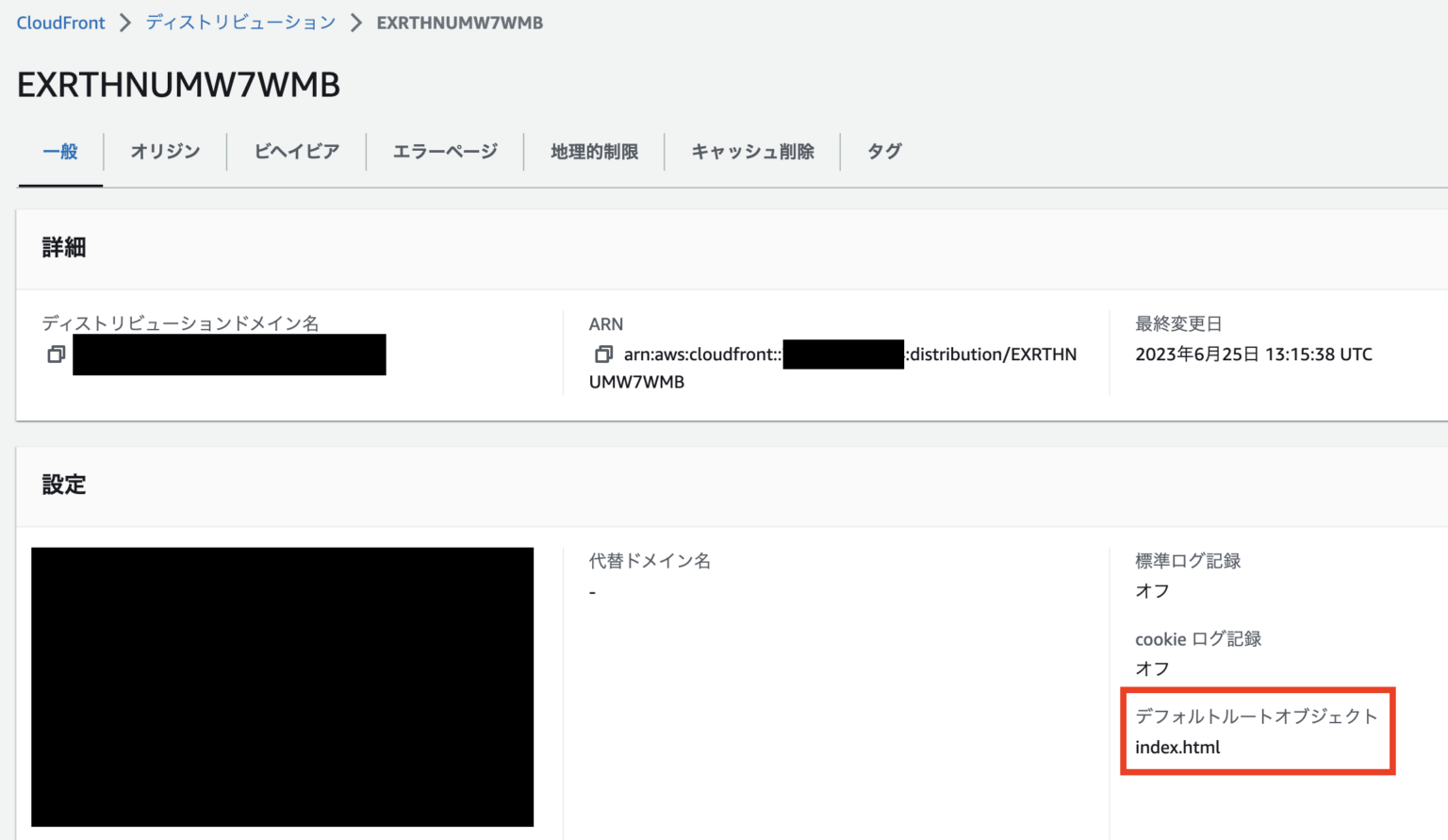
Task: Switch to the 地理的制限 tab
Action: click(x=594, y=151)
